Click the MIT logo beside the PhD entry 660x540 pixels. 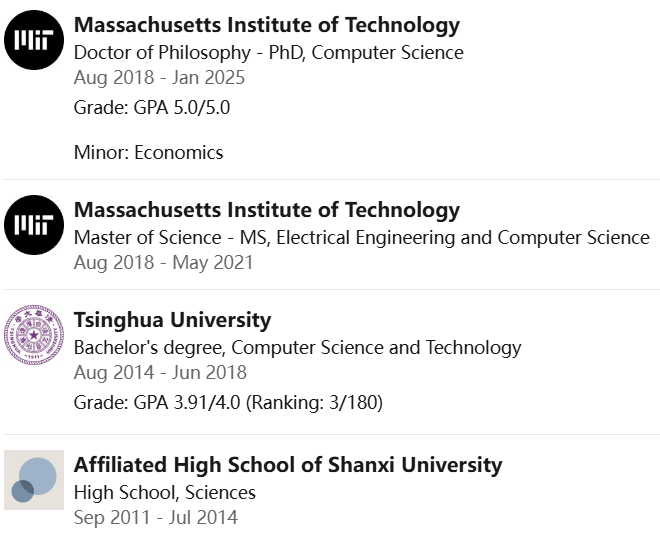click(x=34, y=40)
